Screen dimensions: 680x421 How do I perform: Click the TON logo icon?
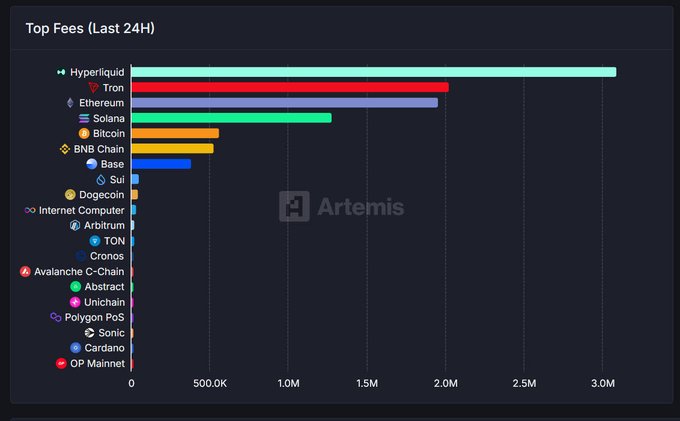(x=95, y=241)
